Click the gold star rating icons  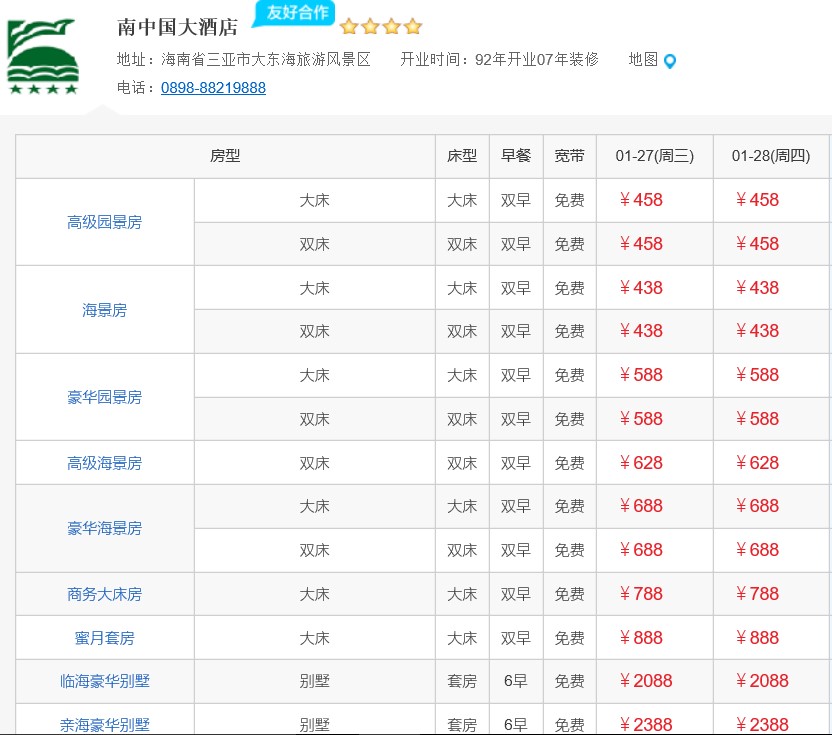tap(381, 27)
